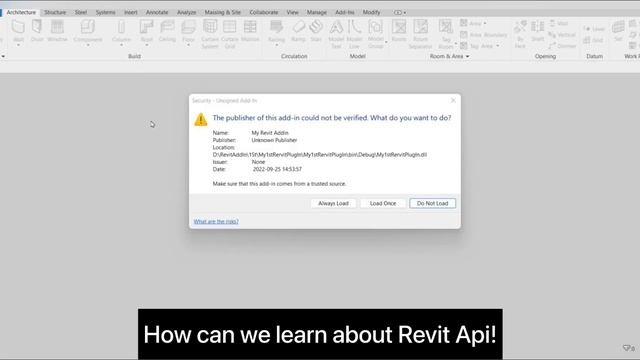Select the Curtain Grid tool
Image resolution: width=640 pixels, height=360 pixels.
tap(230, 33)
